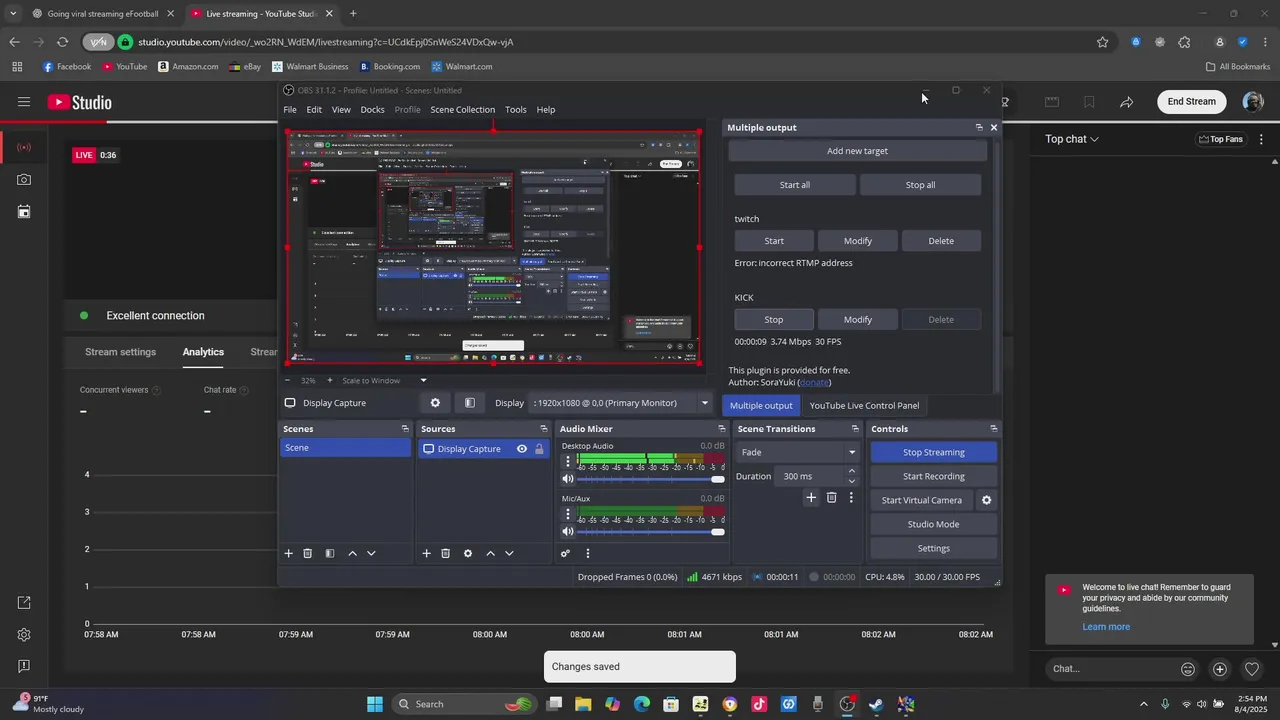The width and height of the screenshot is (1280, 720).
Task: Open Scale to Window preview dropdown
Action: 385,380
